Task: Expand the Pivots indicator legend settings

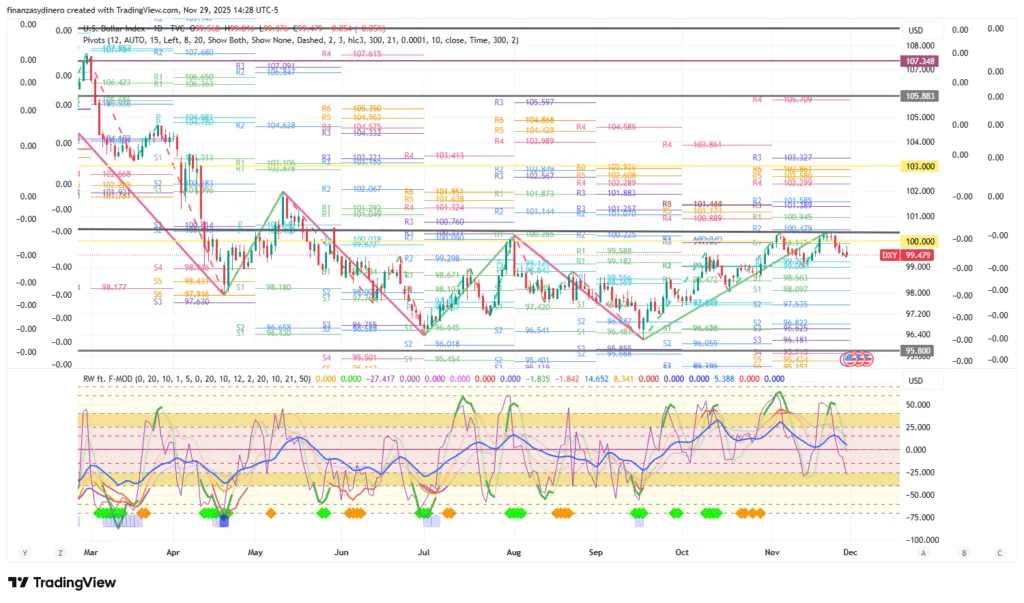Action: (x=300, y=40)
